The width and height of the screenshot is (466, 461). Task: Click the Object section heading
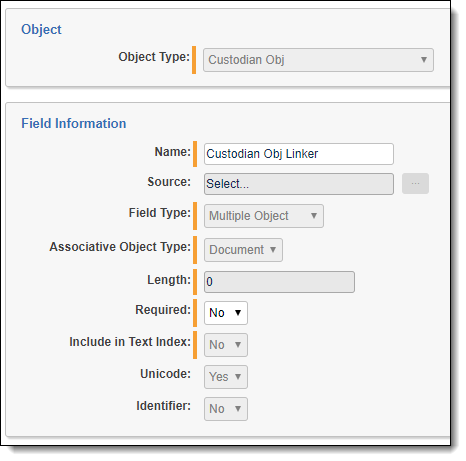pos(41,30)
